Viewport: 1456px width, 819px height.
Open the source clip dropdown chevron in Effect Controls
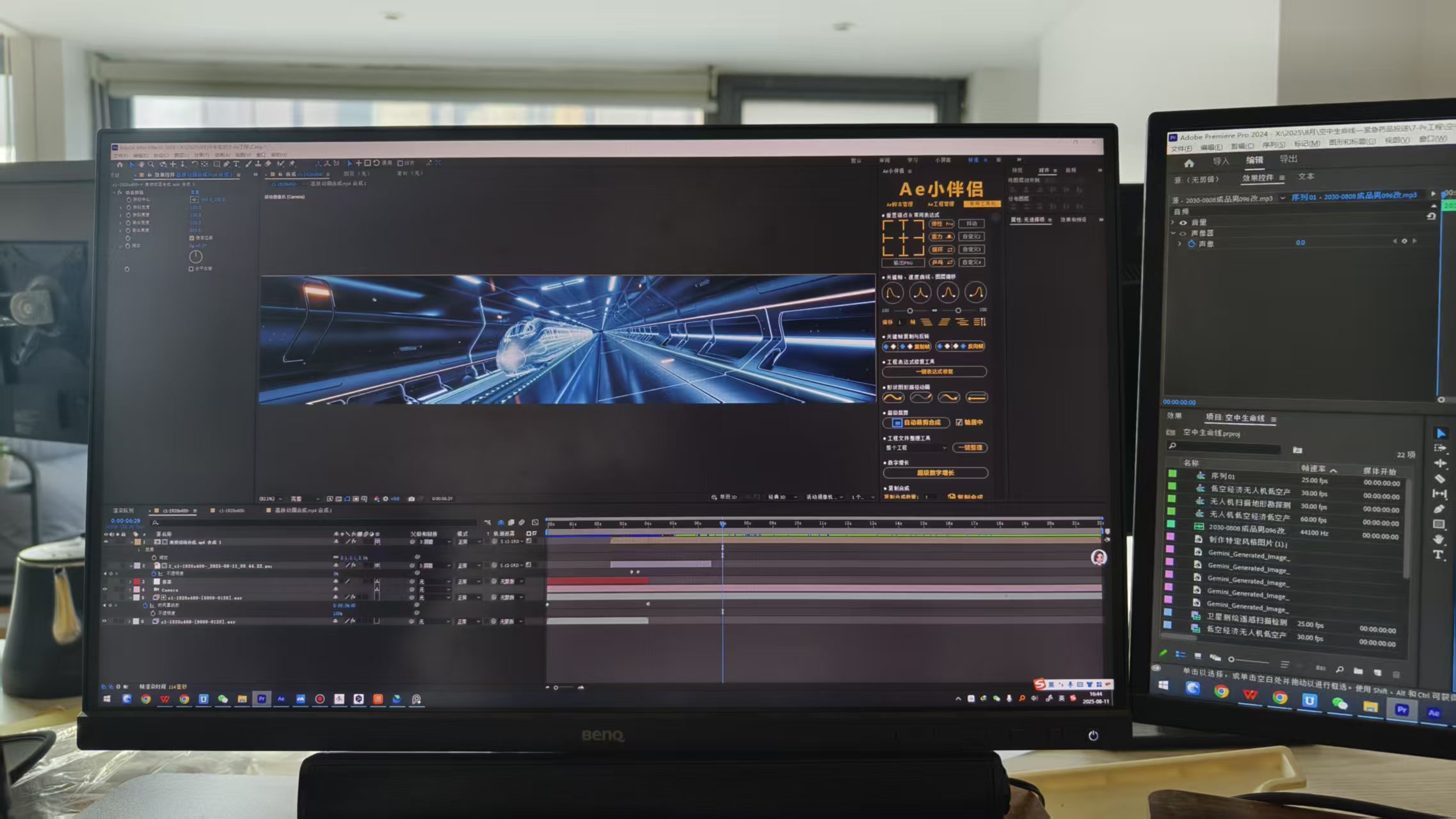1282,199
